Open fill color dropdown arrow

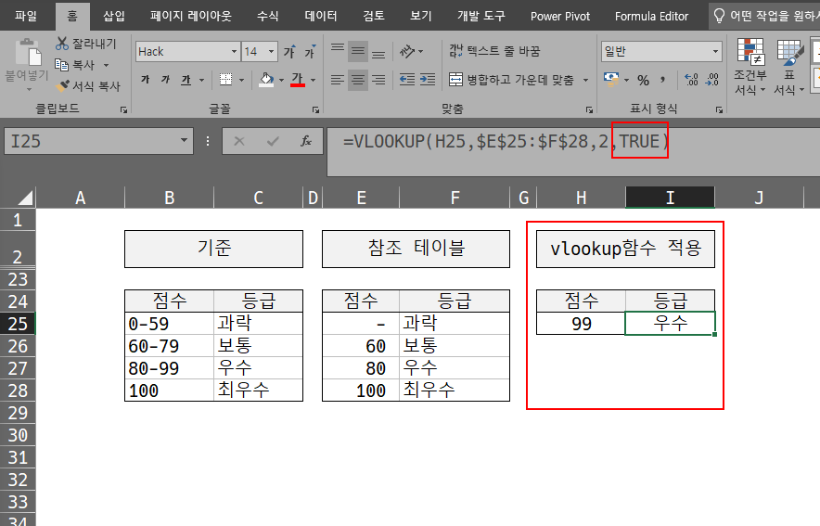coord(281,80)
